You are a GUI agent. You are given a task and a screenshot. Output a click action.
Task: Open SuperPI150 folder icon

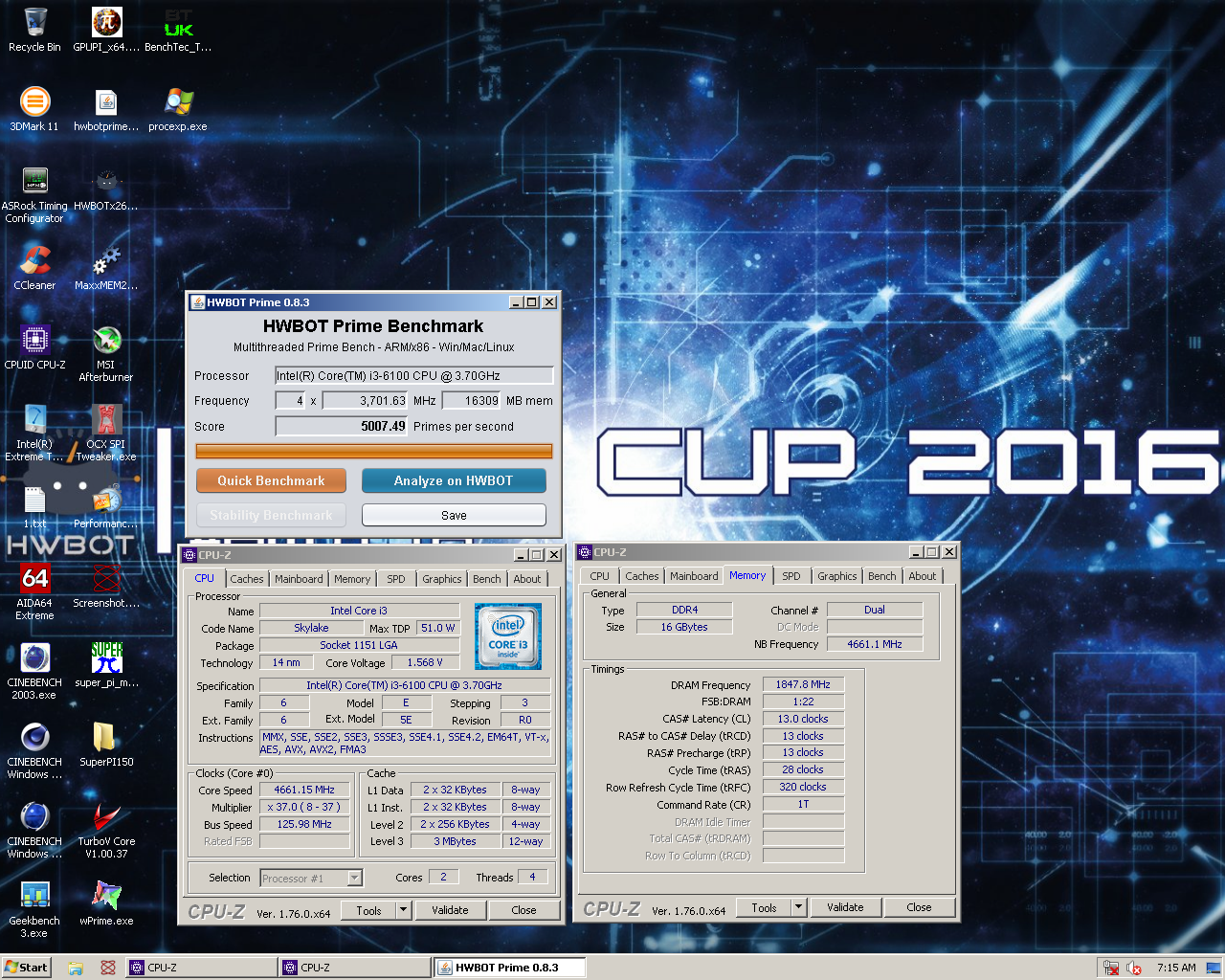pos(106,744)
